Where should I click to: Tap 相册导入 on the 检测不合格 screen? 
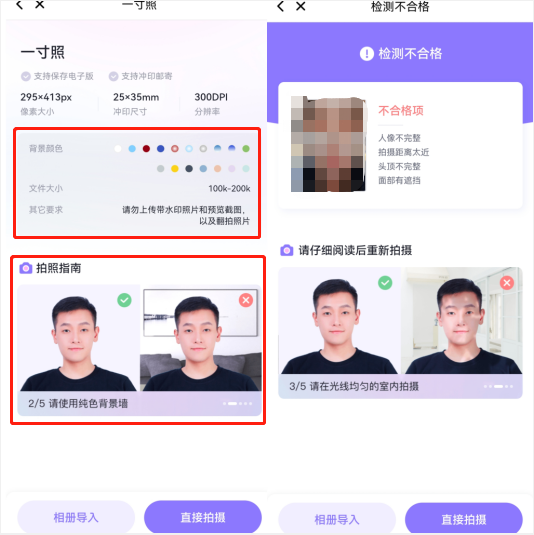tap(337, 519)
